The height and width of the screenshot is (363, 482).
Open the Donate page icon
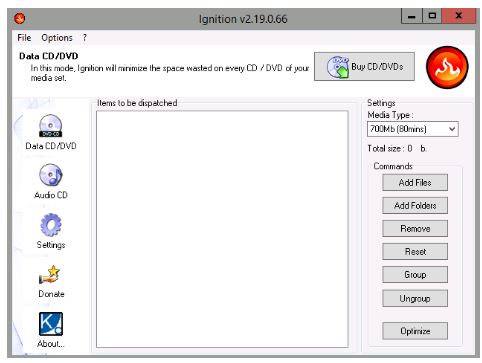pyautogui.click(x=51, y=274)
